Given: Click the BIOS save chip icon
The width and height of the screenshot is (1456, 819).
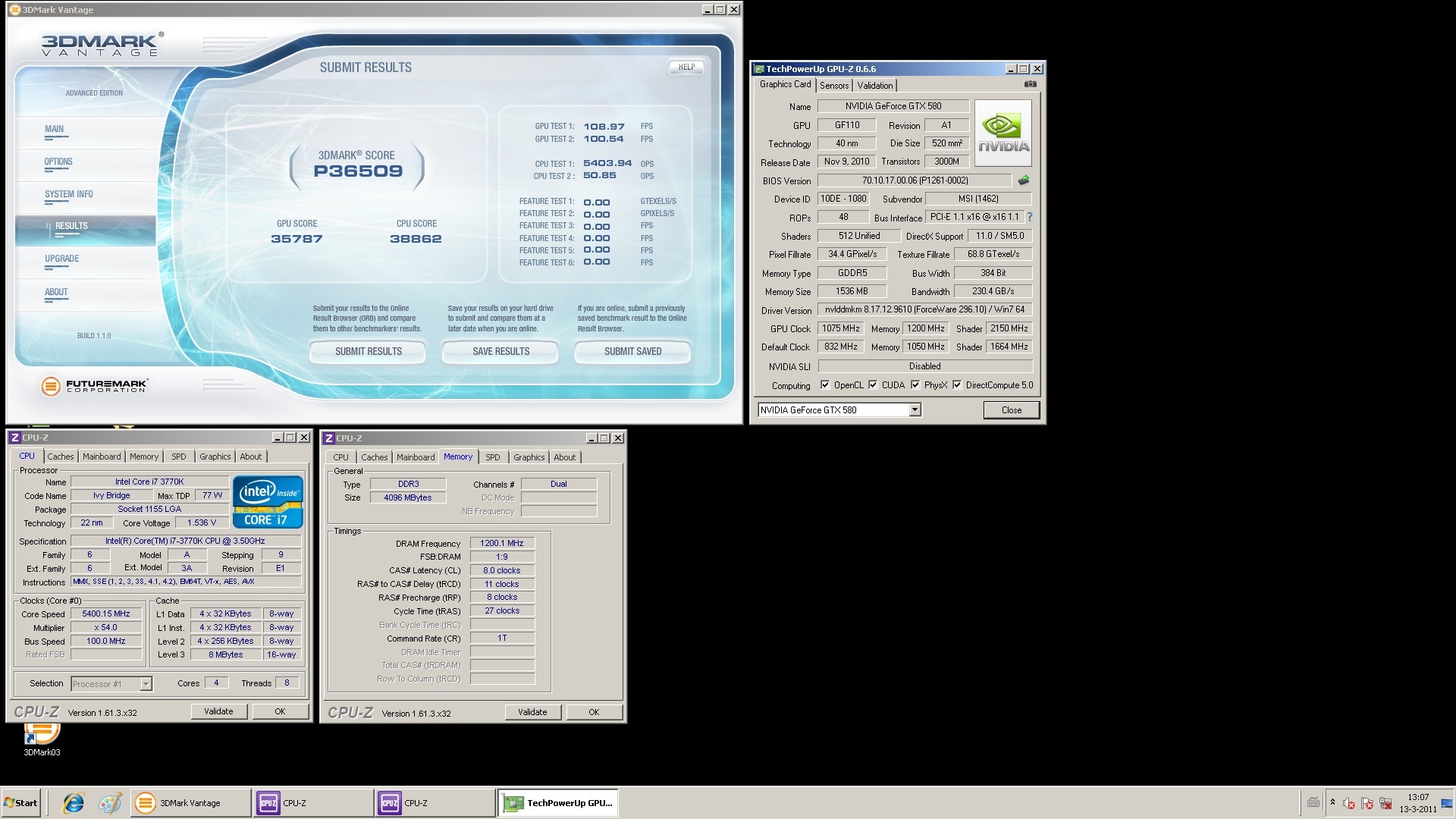Looking at the screenshot, I should 1023,180.
